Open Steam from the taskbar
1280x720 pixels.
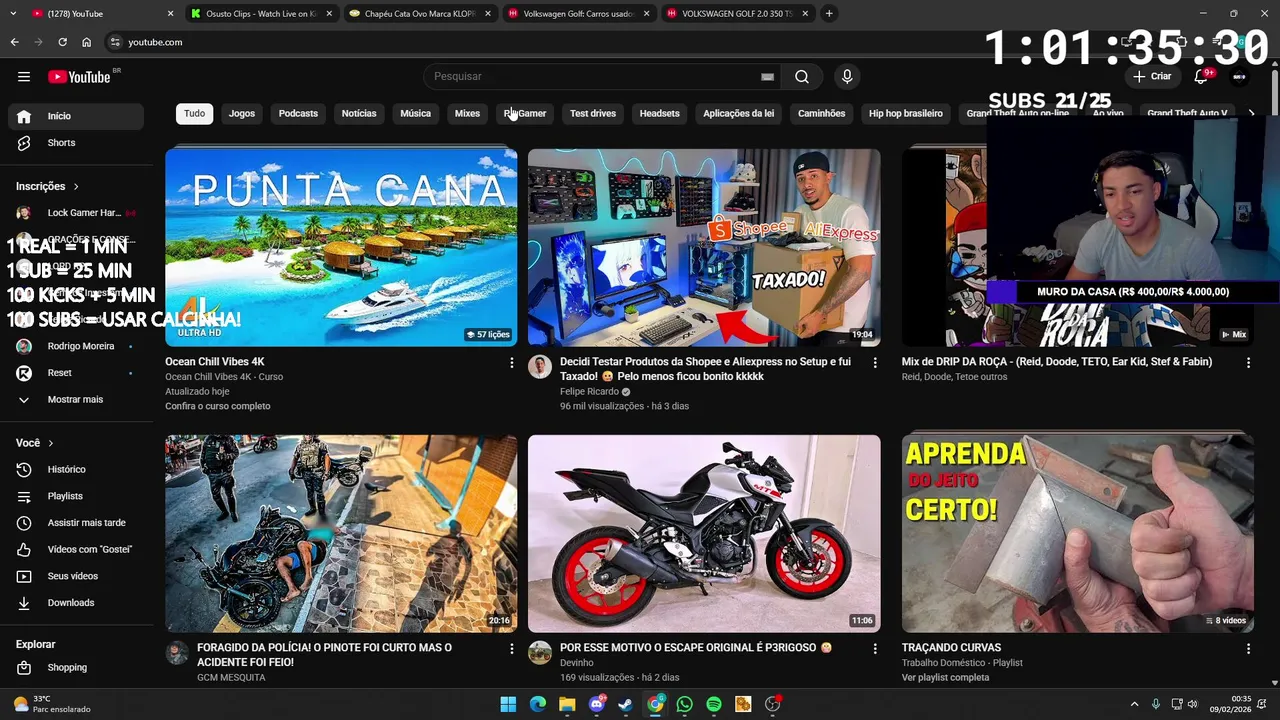pos(625,704)
